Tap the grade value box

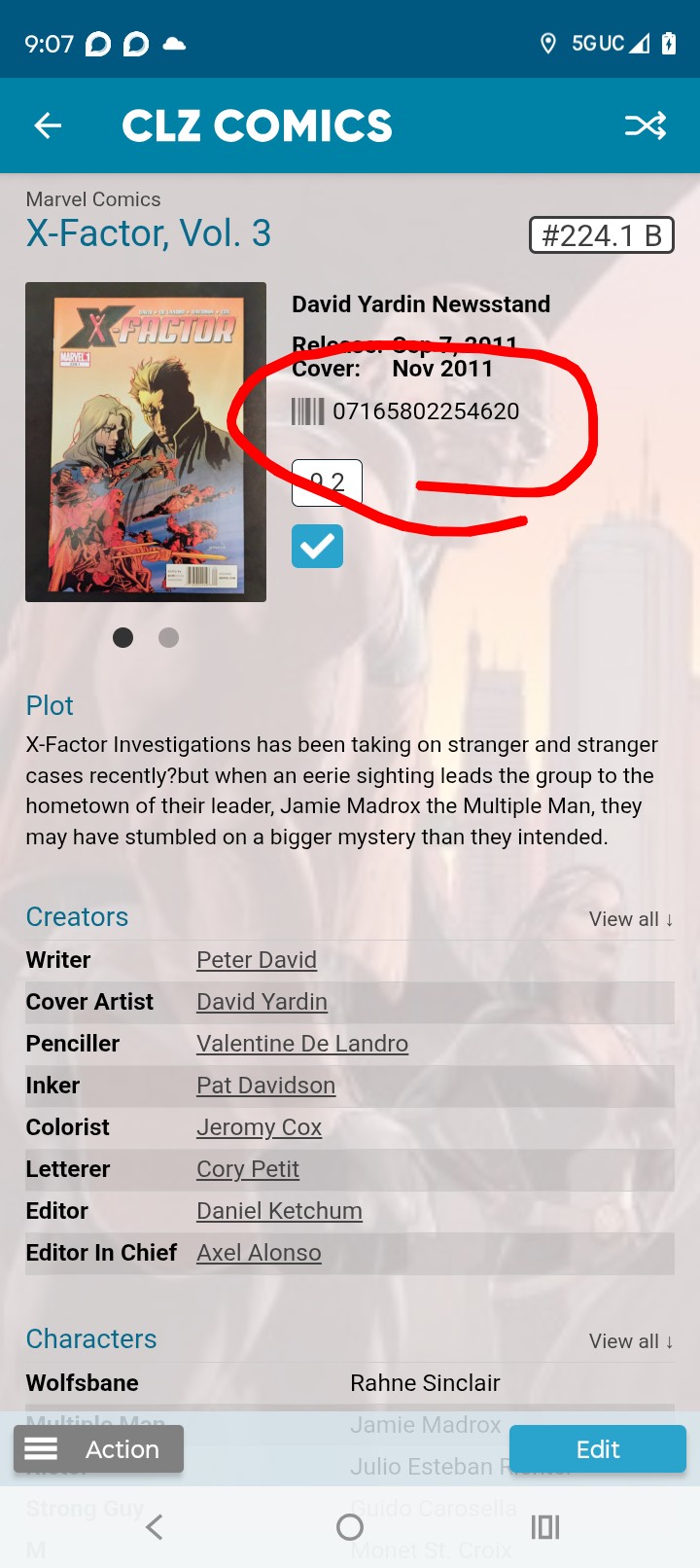point(327,482)
